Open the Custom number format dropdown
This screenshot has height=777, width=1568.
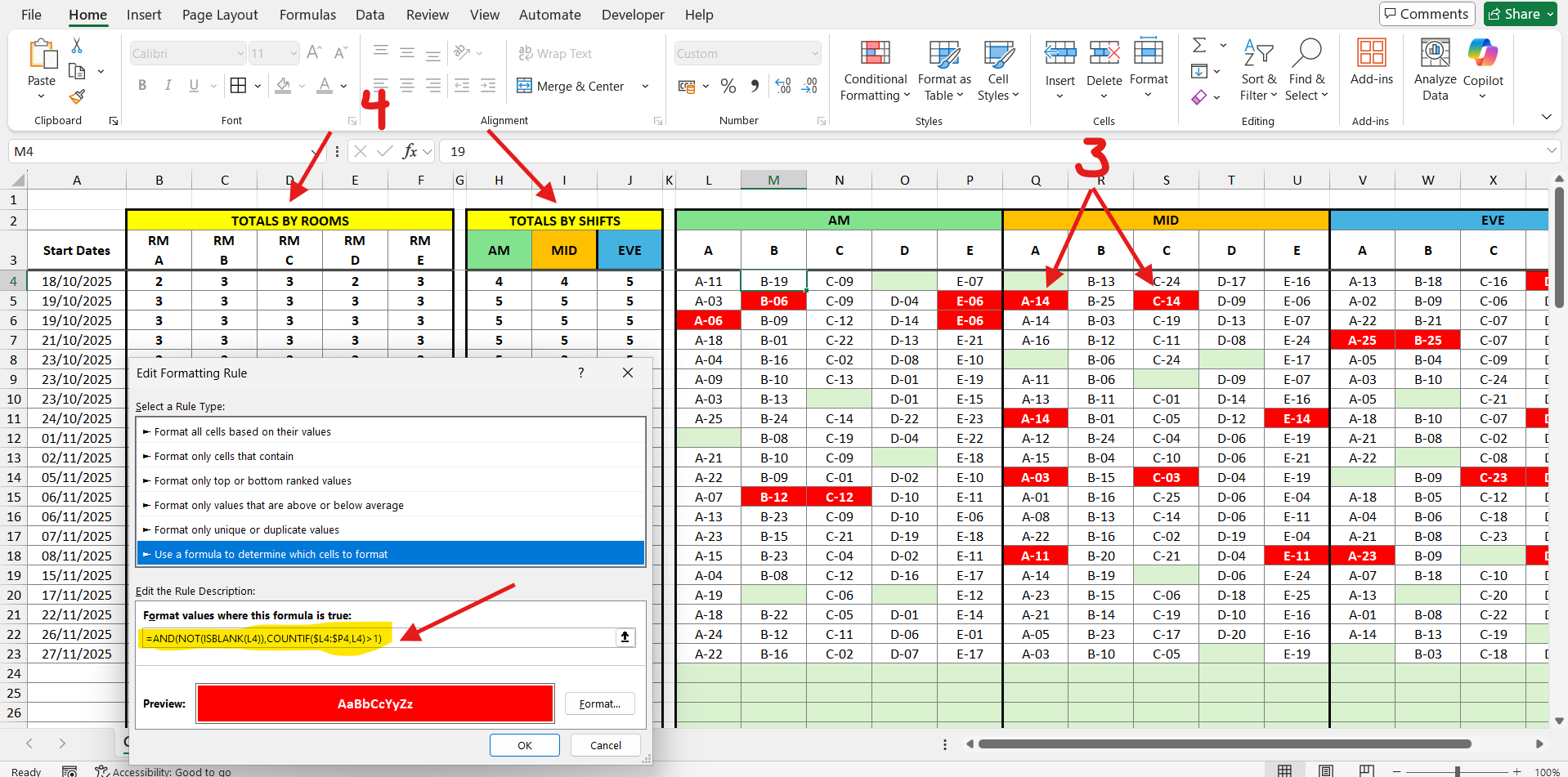tap(815, 54)
